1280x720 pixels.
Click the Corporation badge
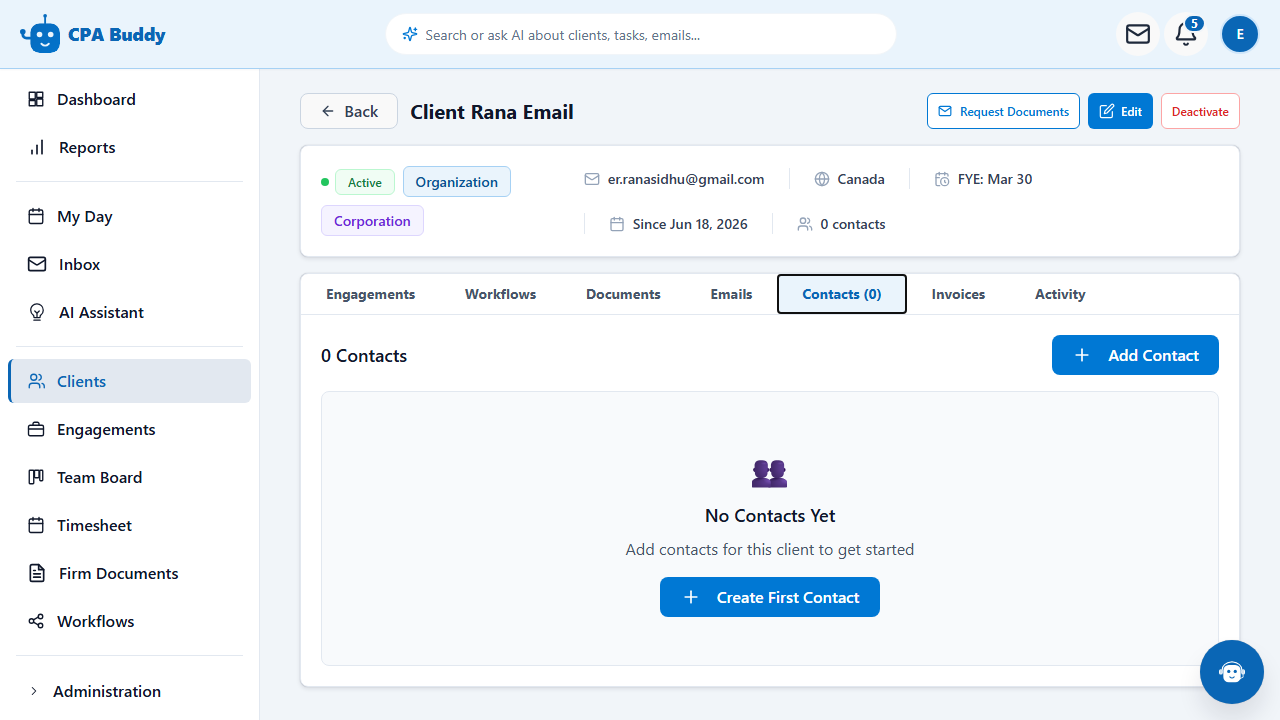pyautogui.click(x=372, y=221)
